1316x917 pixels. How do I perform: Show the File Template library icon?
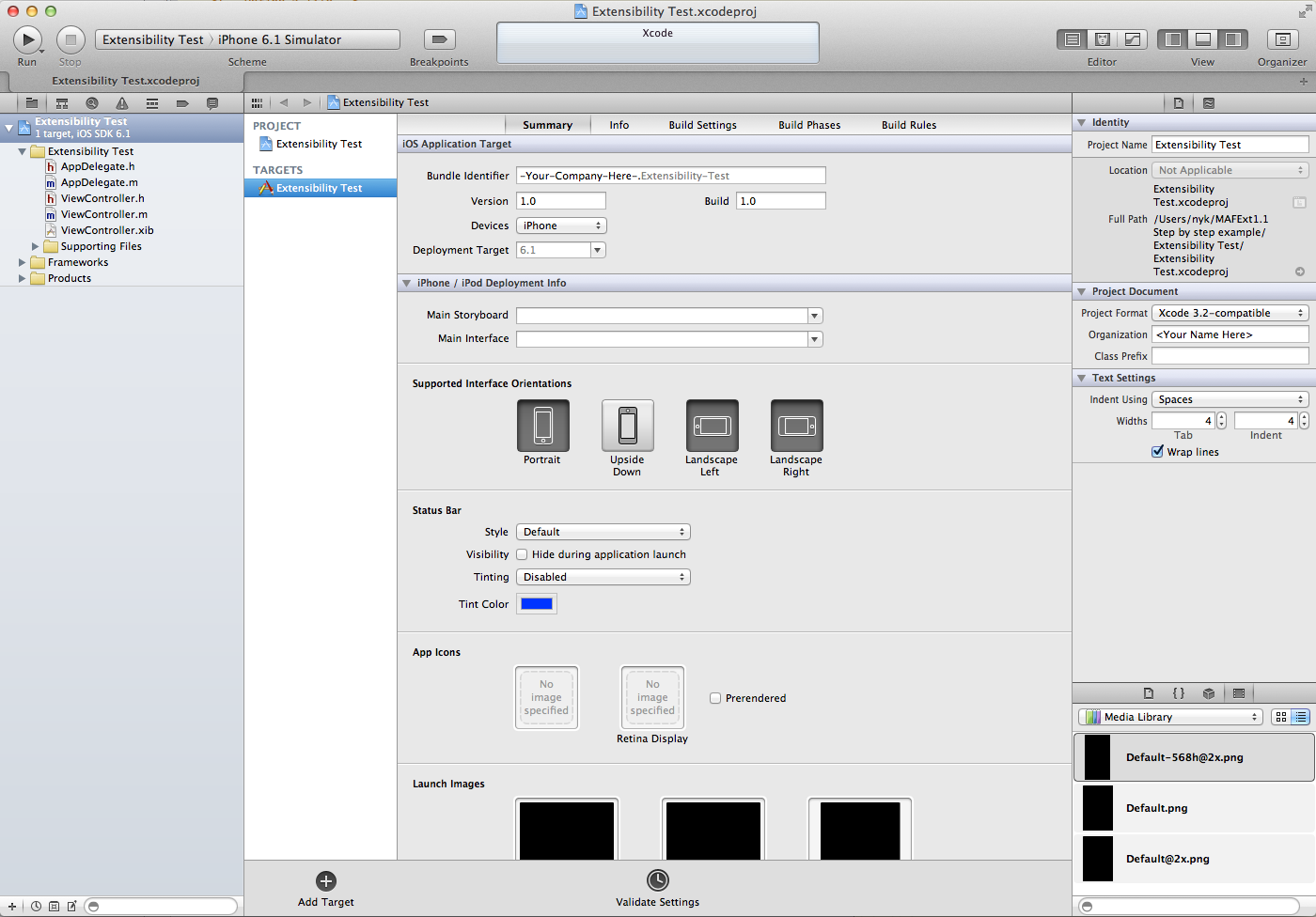coord(1149,693)
